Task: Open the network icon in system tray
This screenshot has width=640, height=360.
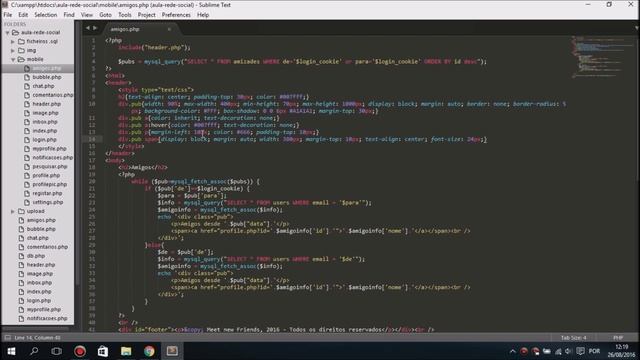Action: tap(558, 351)
